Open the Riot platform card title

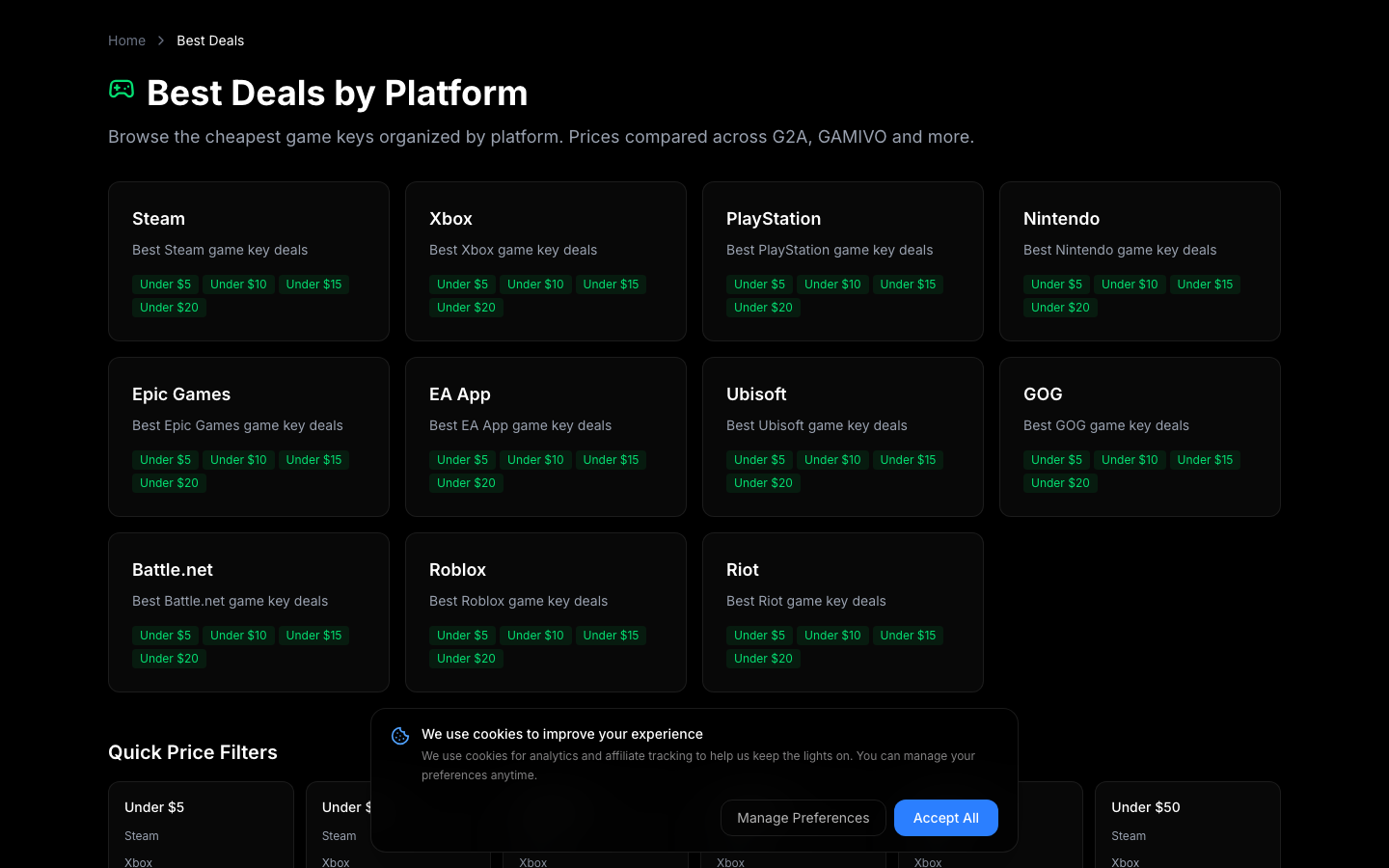[743, 570]
